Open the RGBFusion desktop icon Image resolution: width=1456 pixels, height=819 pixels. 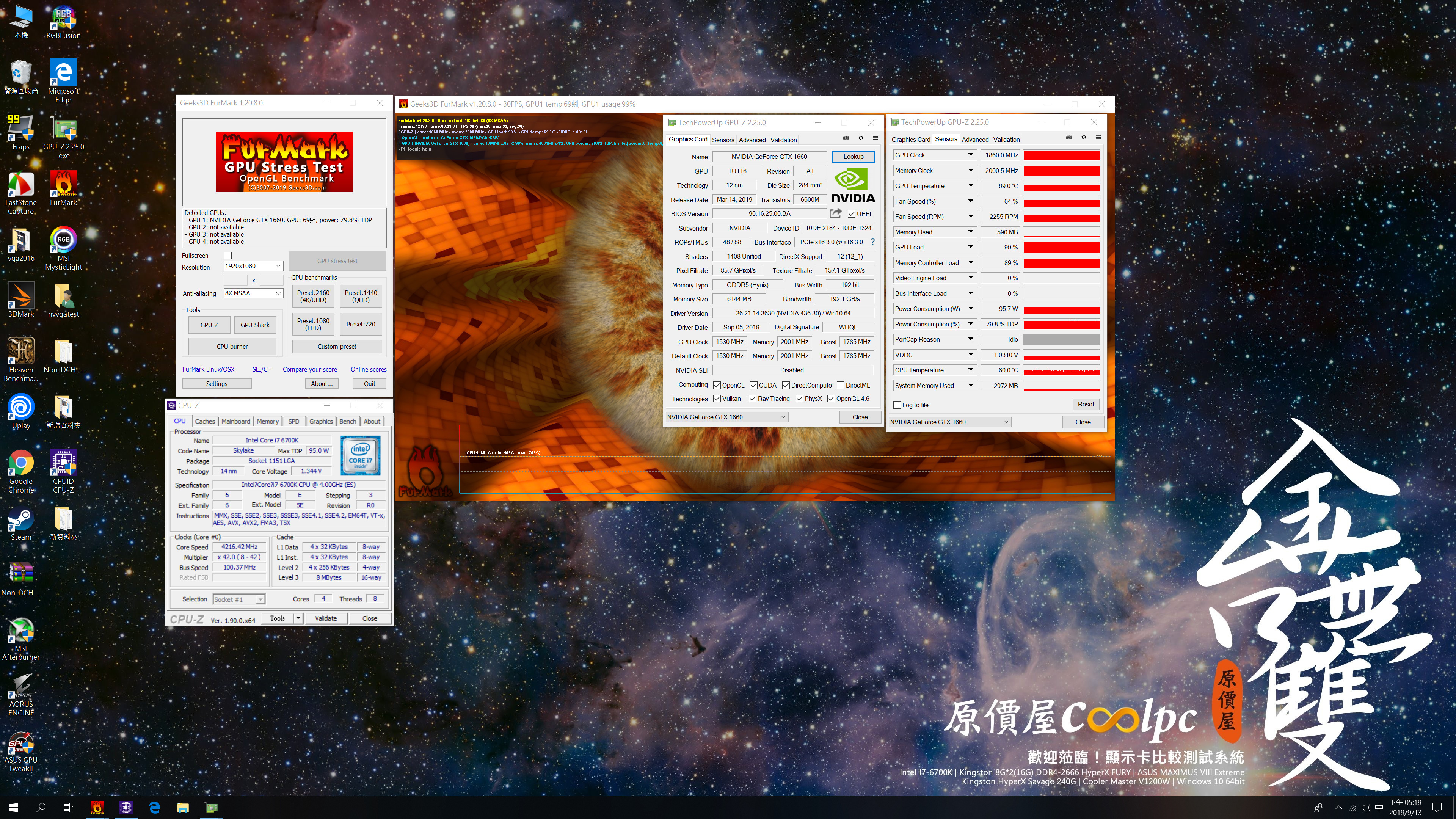(63, 23)
